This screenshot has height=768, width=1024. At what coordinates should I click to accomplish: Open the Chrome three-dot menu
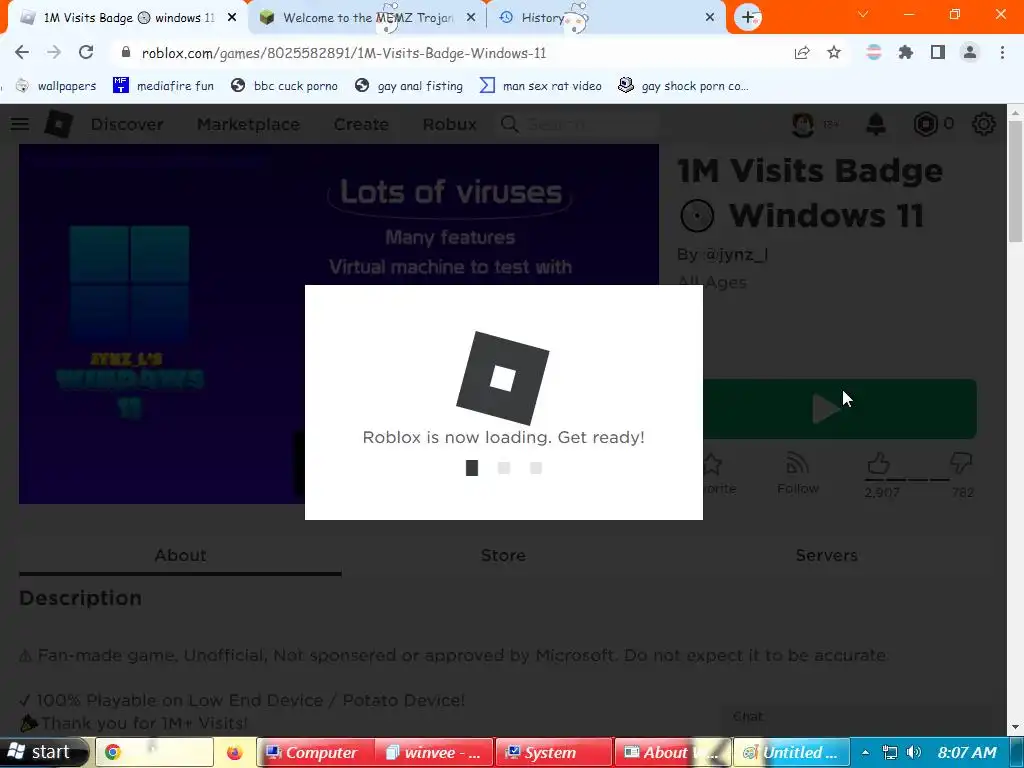click(1002, 52)
